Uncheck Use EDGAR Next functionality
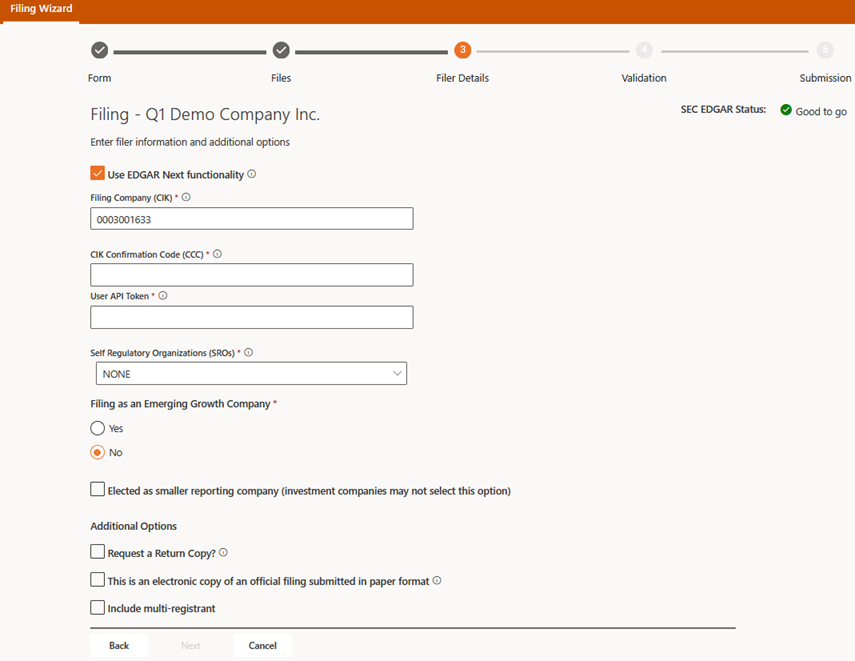This screenshot has width=855, height=661. click(98, 173)
